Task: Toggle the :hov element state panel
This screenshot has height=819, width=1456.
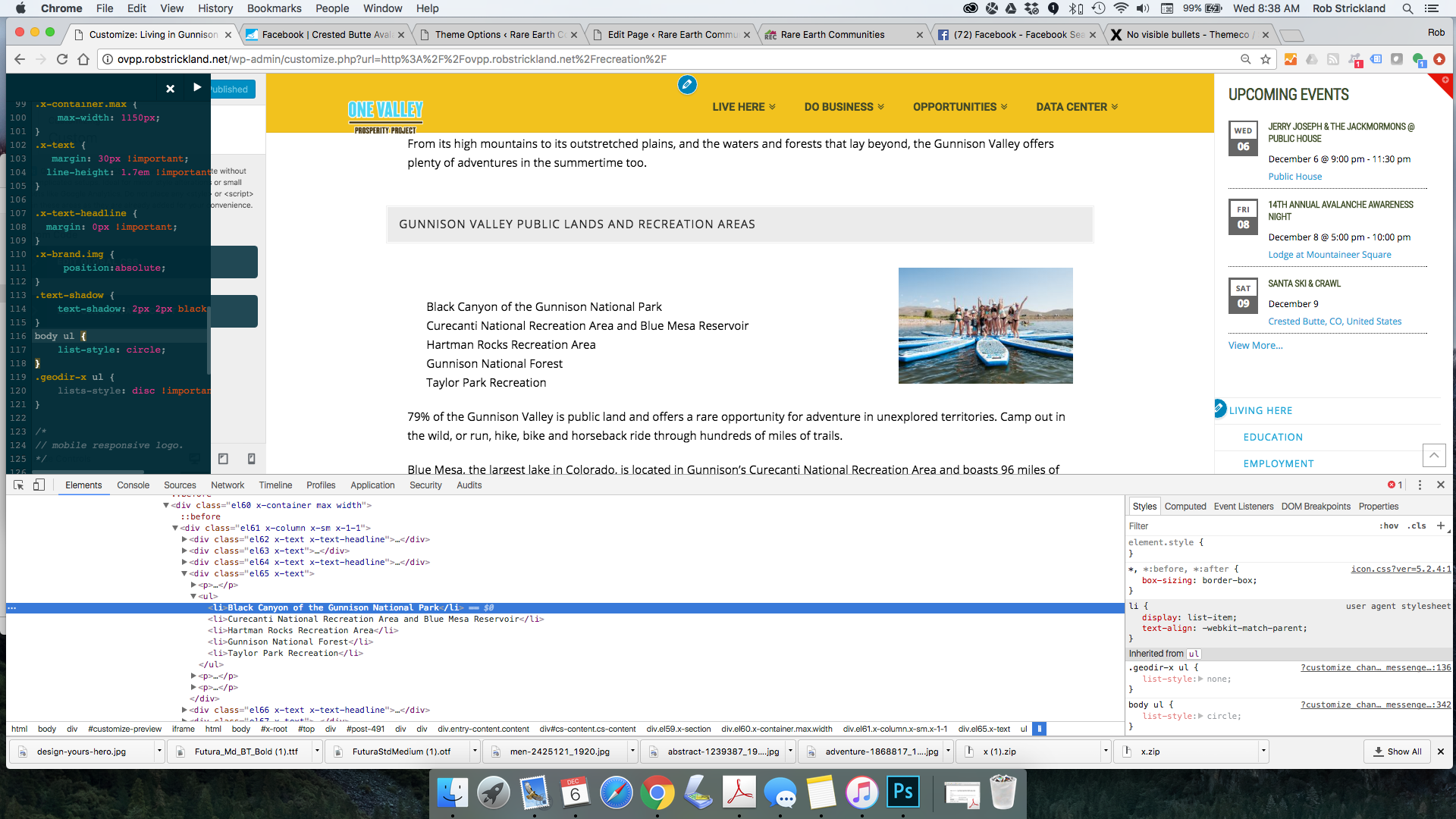Action: pyautogui.click(x=1389, y=526)
